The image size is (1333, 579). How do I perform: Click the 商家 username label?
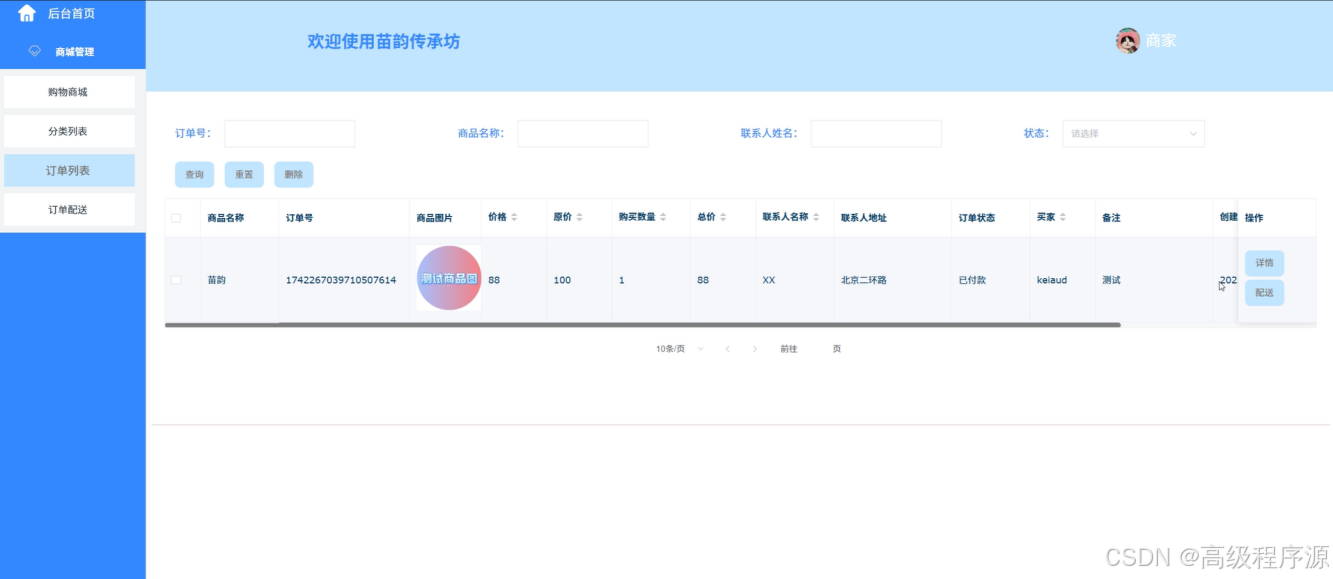[x=1161, y=41]
